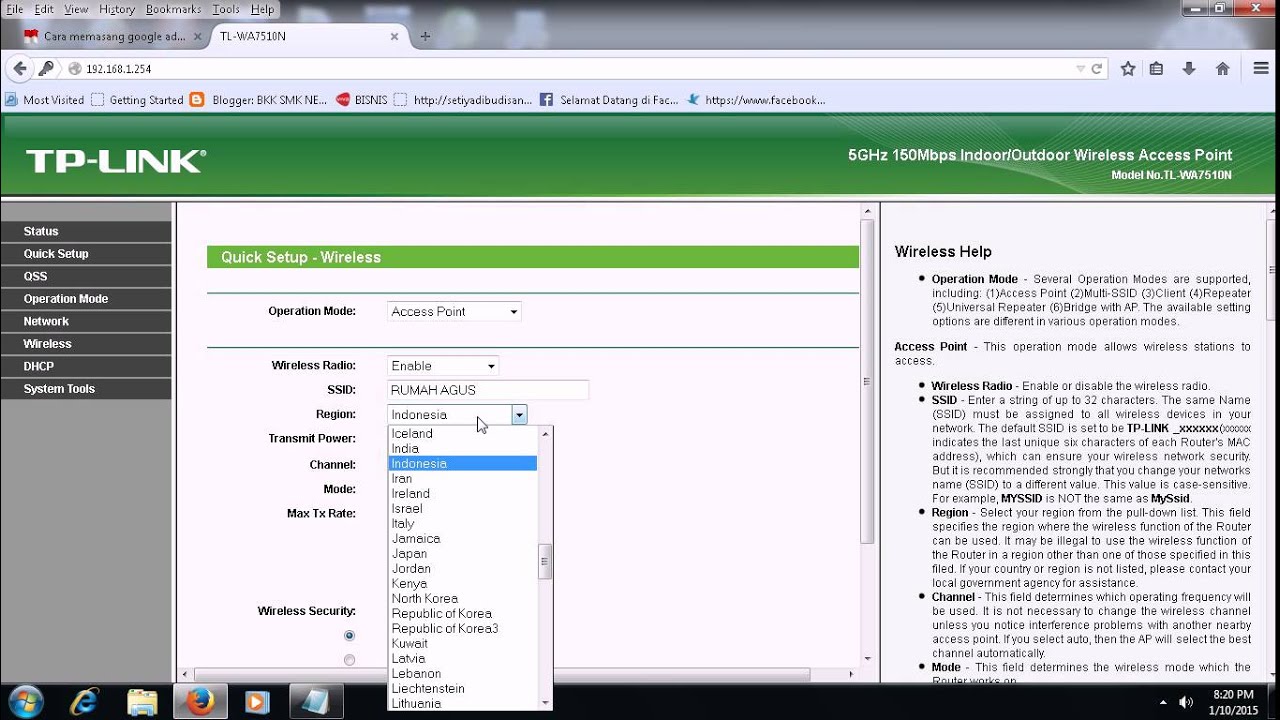Screen dimensions: 1280x720
Task: Open Windows Explorer folder on taskbar
Action: (x=142, y=702)
